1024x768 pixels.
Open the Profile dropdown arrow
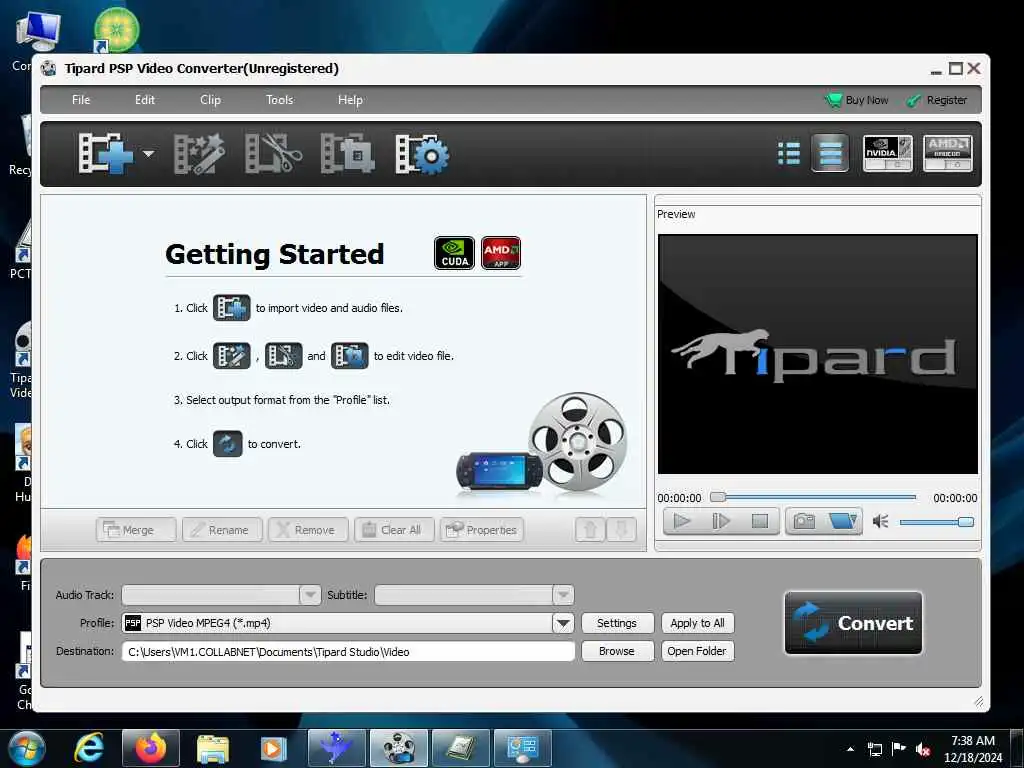coord(563,623)
